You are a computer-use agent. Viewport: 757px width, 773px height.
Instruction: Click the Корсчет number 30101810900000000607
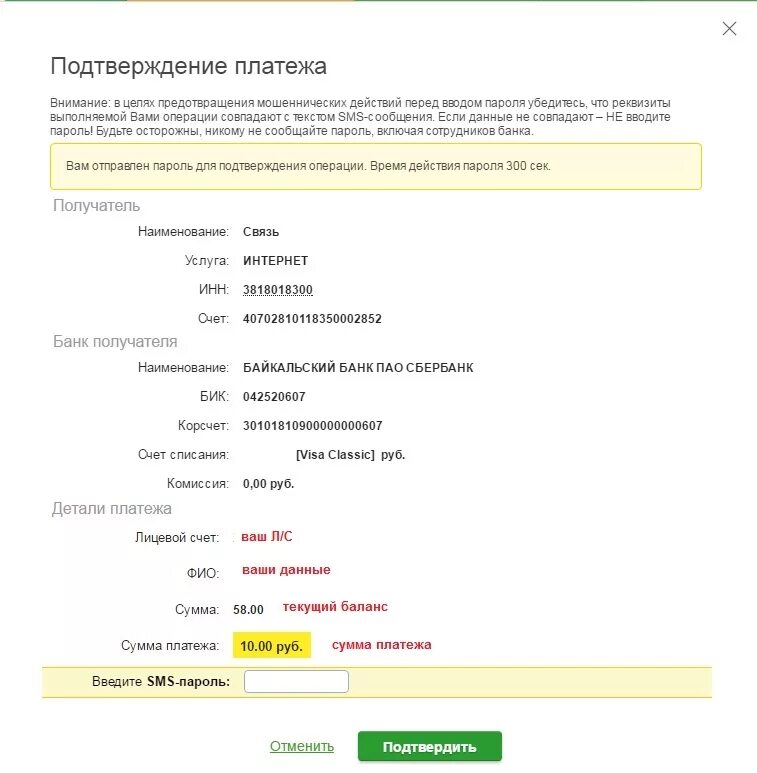(x=312, y=425)
